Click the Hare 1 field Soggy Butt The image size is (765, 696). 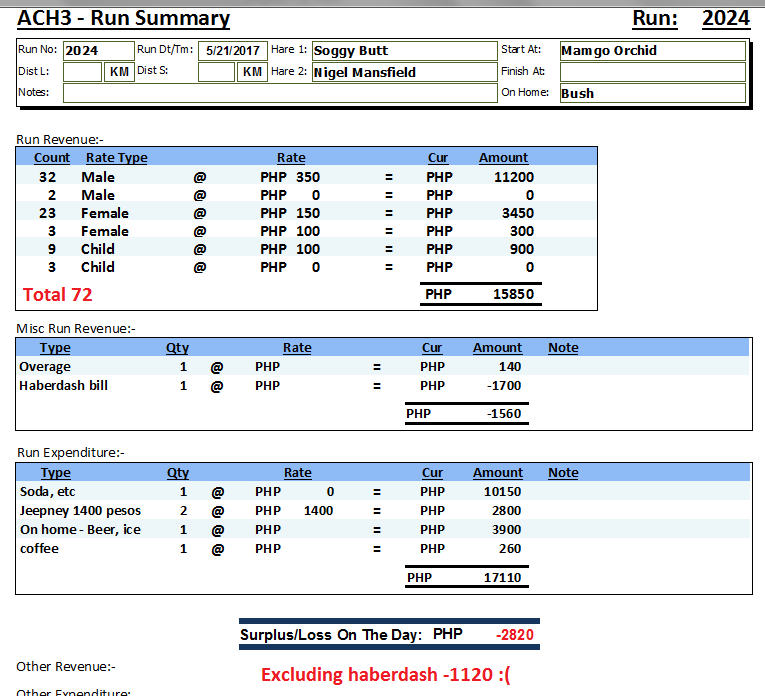click(x=404, y=51)
